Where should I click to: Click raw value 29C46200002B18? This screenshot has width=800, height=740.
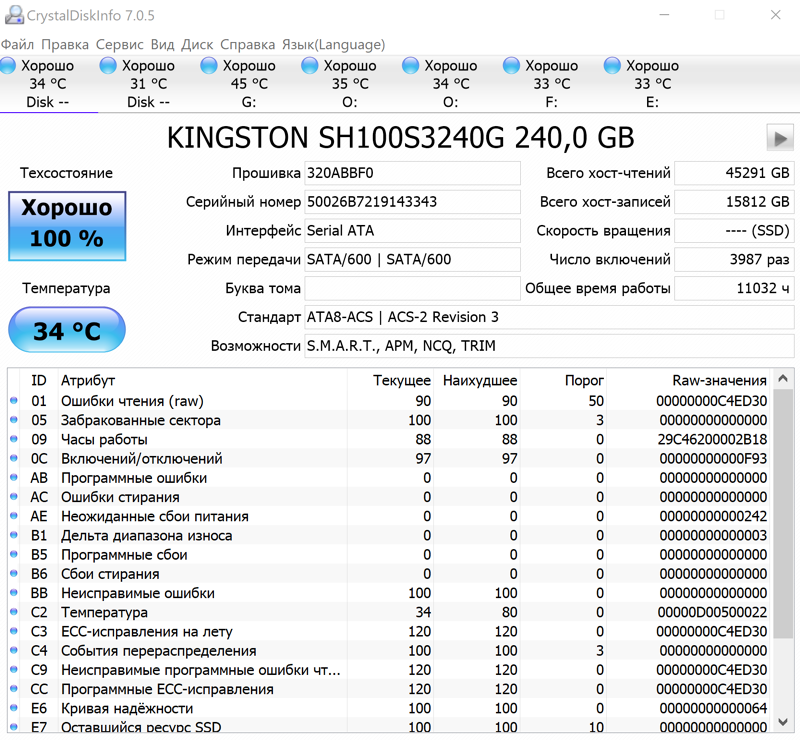pos(712,439)
